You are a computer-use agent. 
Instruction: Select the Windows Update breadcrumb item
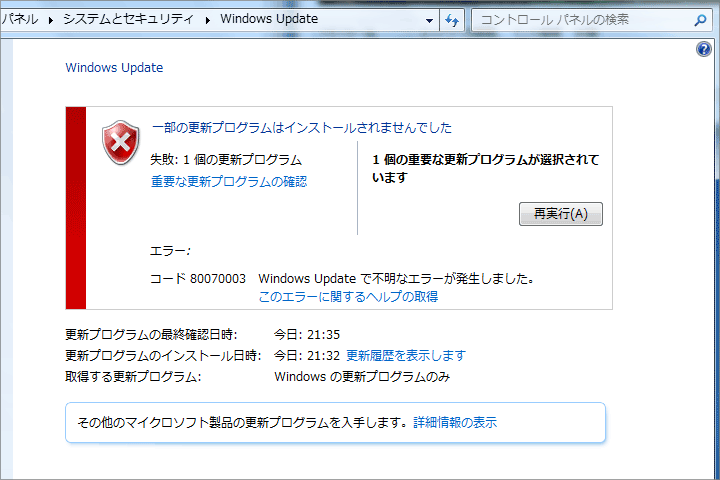click(x=269, y=19)
